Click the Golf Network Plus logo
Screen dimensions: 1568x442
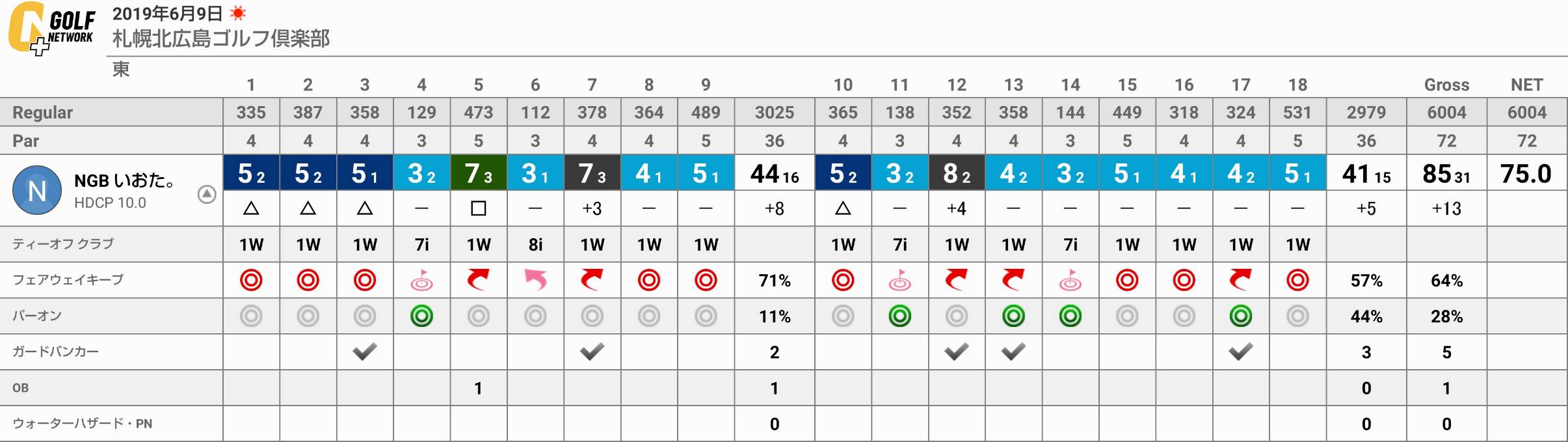(x=51, y=28)
